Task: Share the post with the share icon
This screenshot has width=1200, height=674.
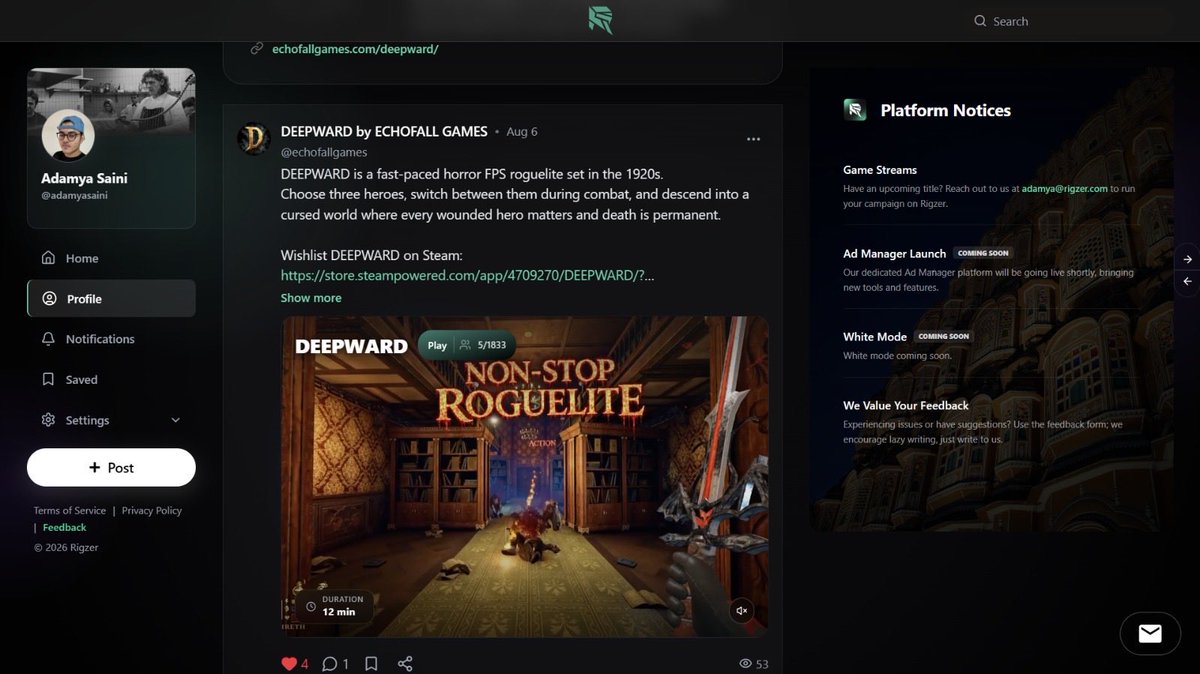Action: [405, 663]
